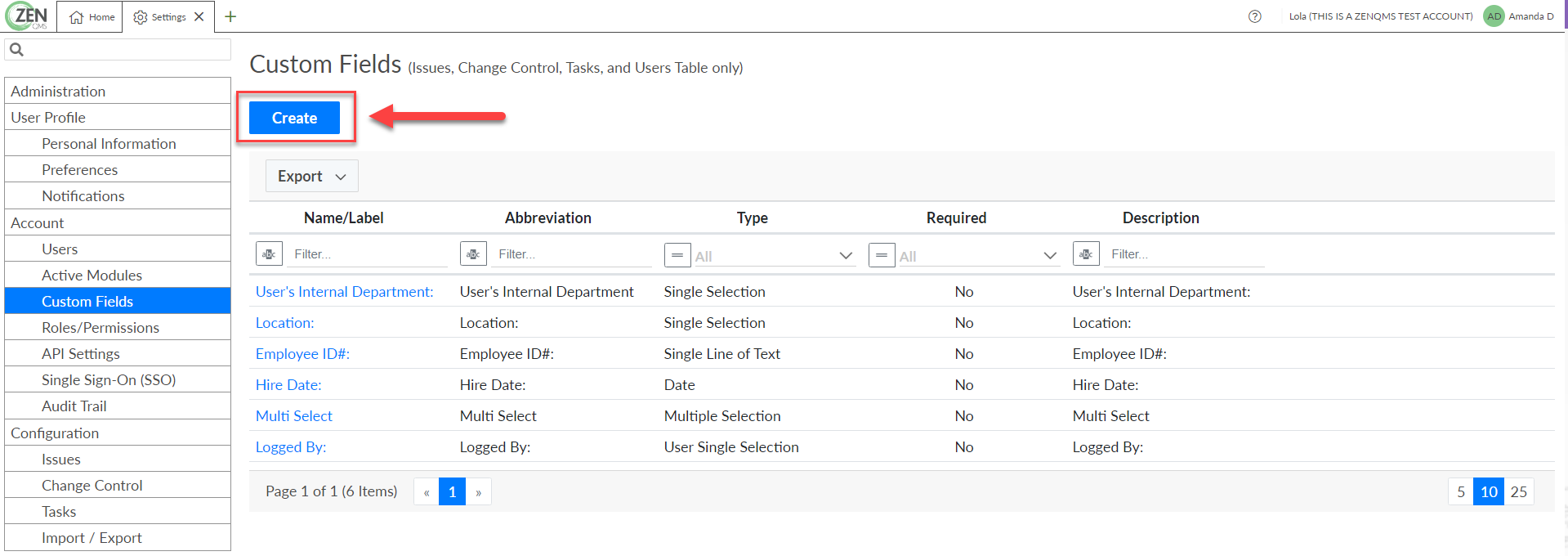Open Import / Export in sidebar
Viewport: 1568px width, 556px height.
click(x=118, y=537)
